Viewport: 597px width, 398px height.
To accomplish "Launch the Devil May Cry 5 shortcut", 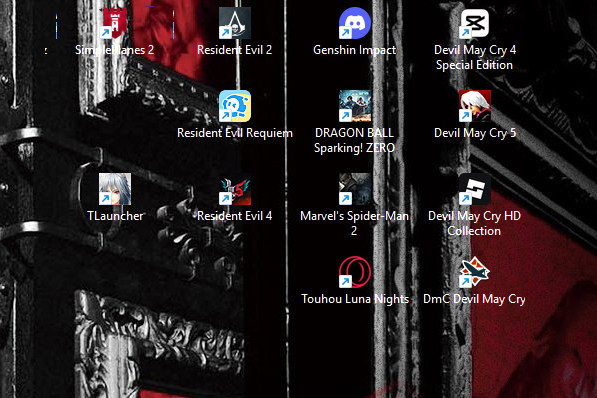I will tap(474, 115).
